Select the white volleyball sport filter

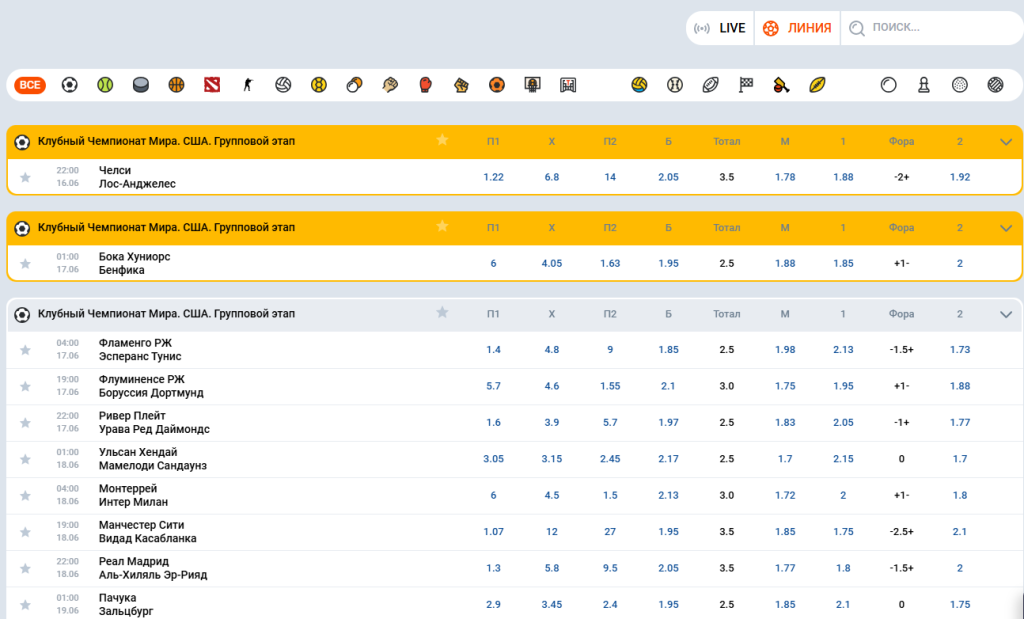[283, 85]
